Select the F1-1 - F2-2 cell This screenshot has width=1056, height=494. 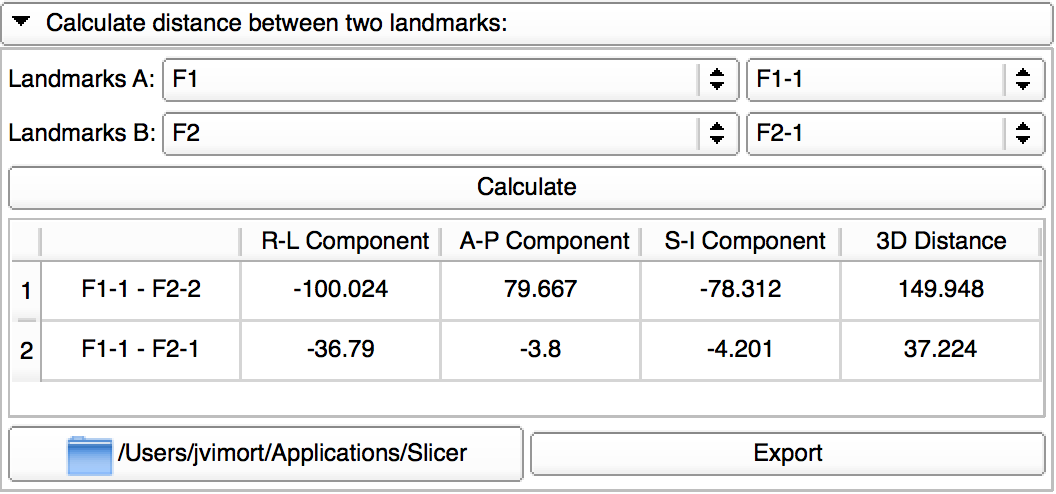pos(140,291)
